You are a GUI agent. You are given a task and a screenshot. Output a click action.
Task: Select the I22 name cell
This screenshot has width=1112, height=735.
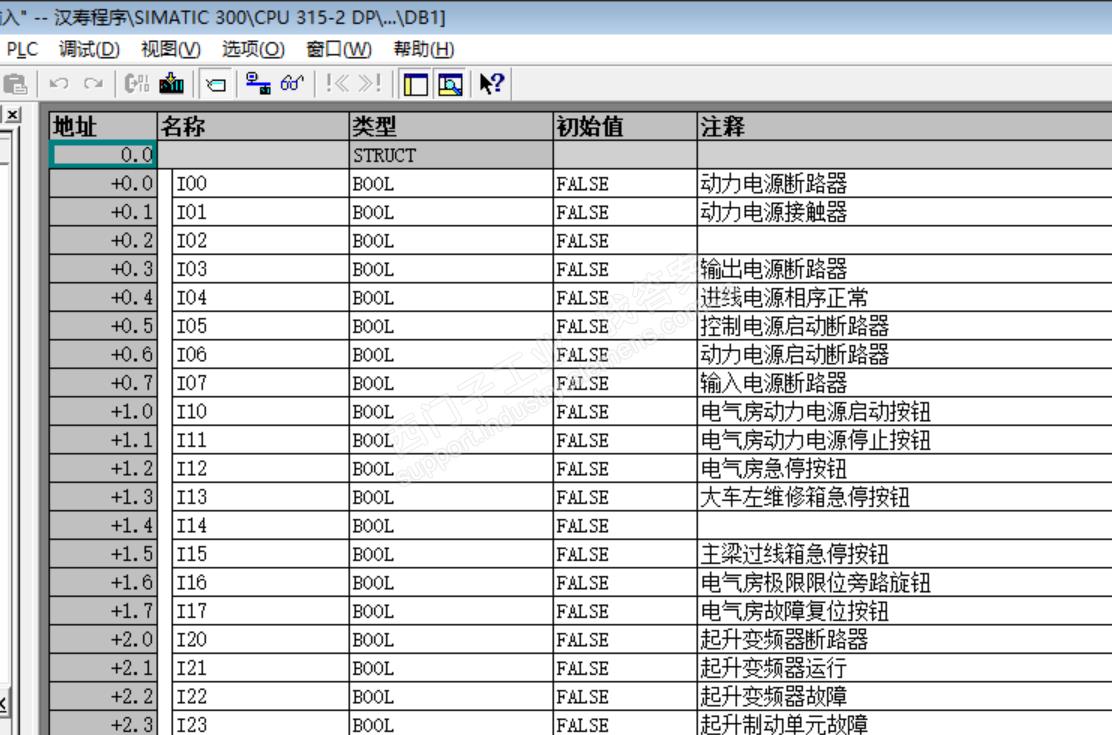click(x=260, y=696)
